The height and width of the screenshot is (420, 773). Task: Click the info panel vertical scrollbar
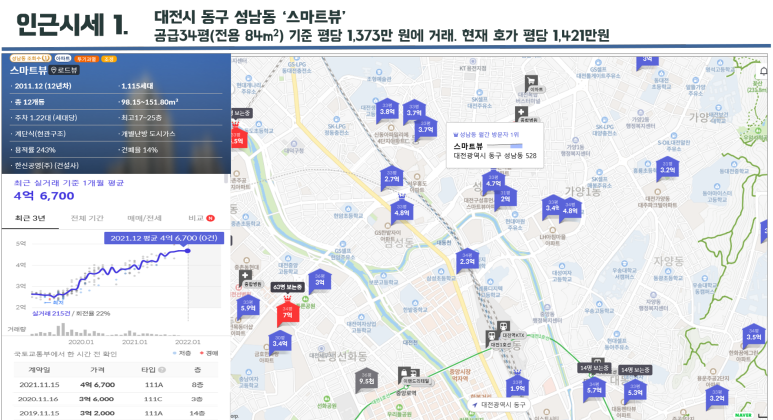coord(227,178)
